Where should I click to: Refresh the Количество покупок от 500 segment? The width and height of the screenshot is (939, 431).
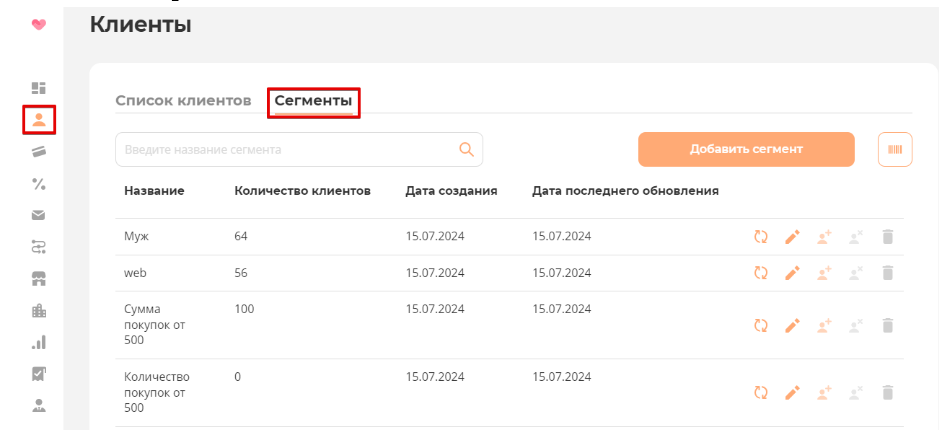pyautogui.click(x=761, y=393)
